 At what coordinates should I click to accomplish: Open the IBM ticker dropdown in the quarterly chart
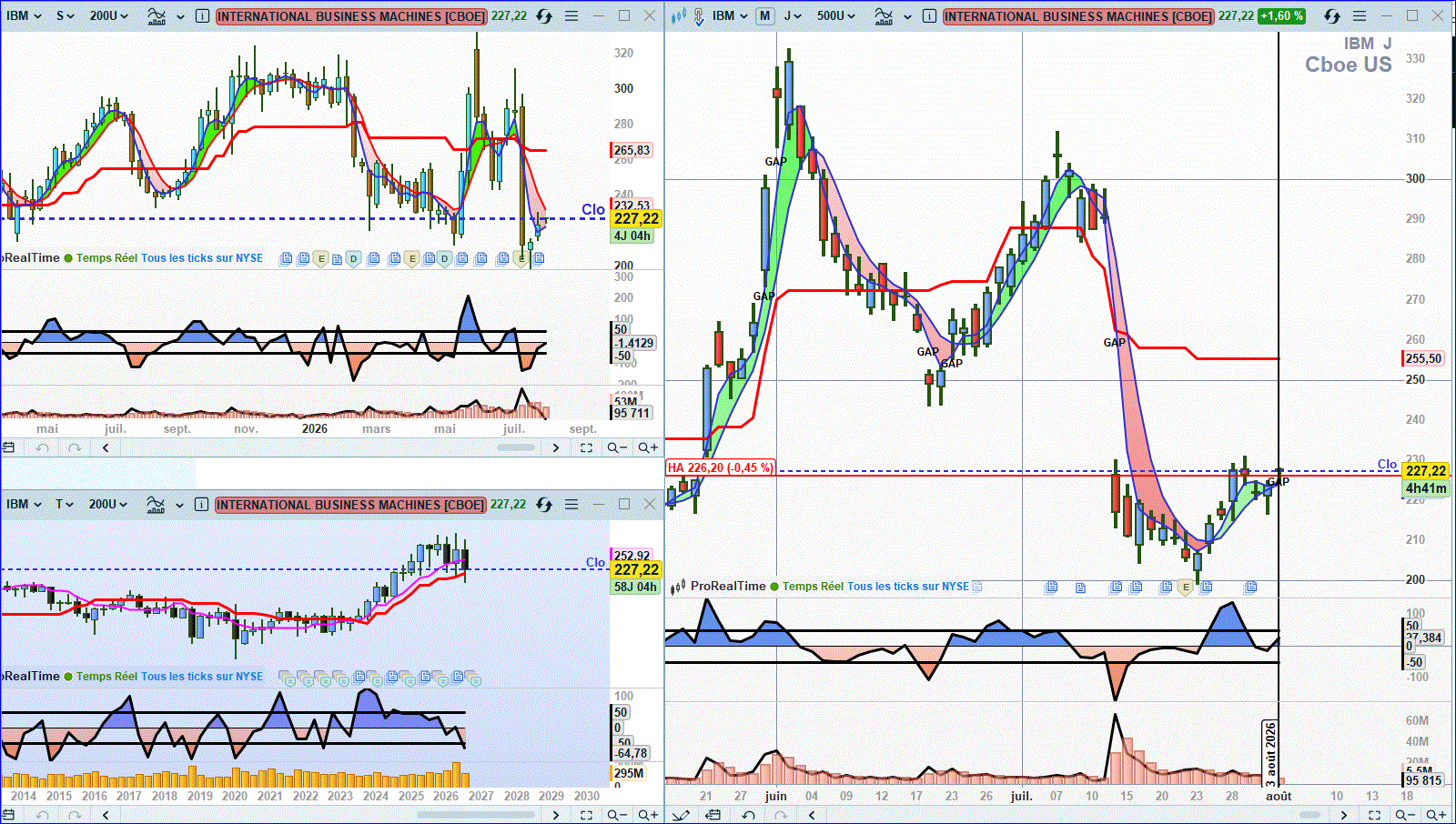click(25, 504)
